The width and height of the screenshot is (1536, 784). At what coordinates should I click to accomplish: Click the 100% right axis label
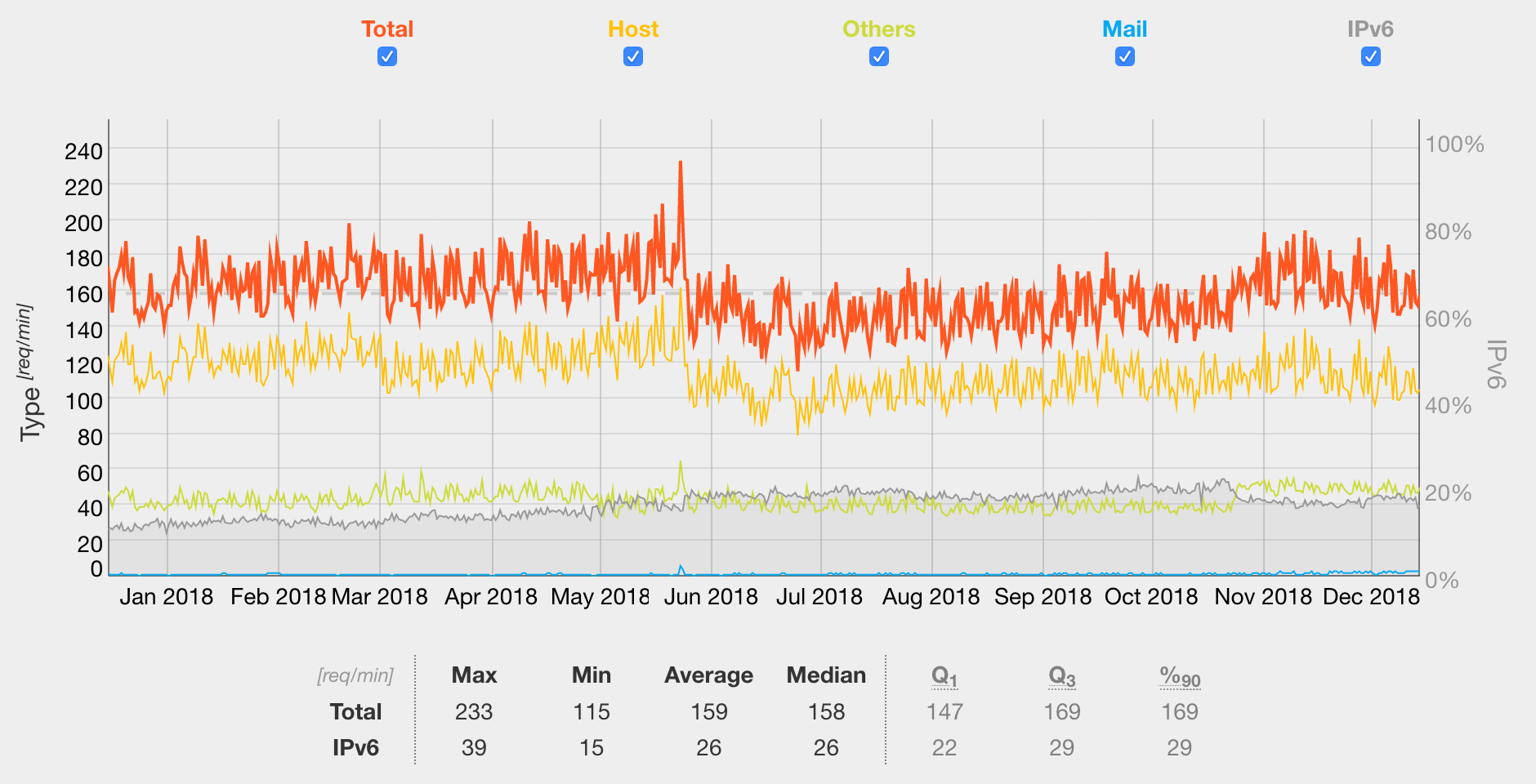1454,145
